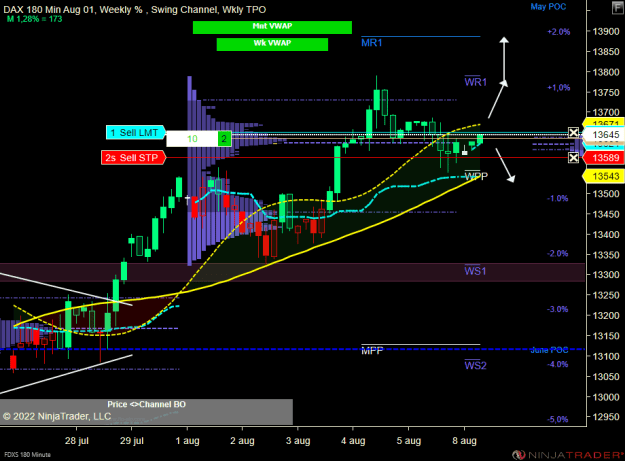Click the green 'Wk VWAP' bar
This screenshot has width=625, height=461.
click(272, 44)
